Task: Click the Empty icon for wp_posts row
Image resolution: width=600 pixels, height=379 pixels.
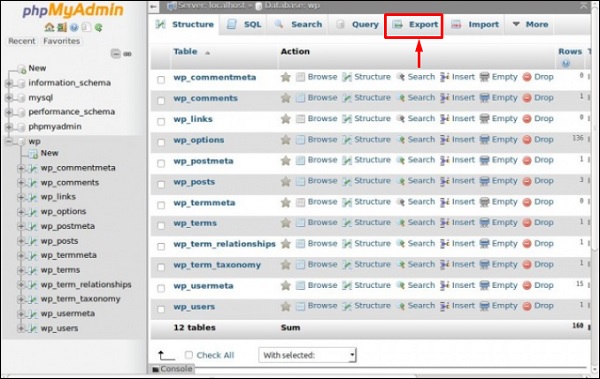Action: pos(484,181)
